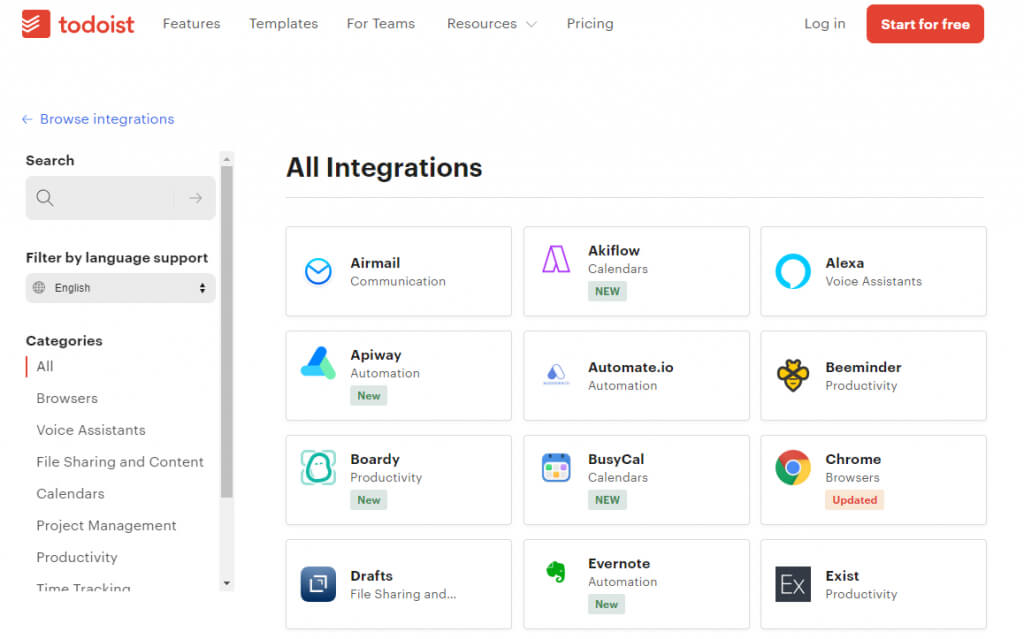Open the Beeminder bee icon
The image size is (1024, 639).
793,376
